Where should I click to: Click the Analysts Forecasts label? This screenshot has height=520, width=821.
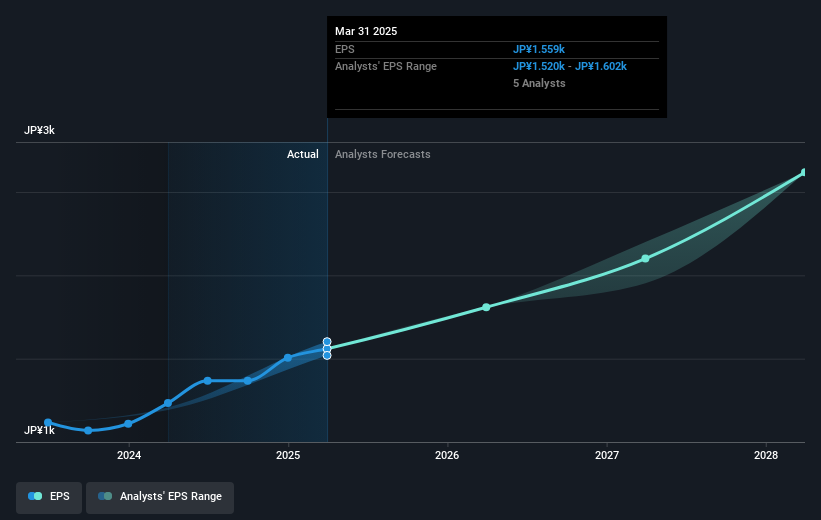pyautogui.click(x=383, y=154)
